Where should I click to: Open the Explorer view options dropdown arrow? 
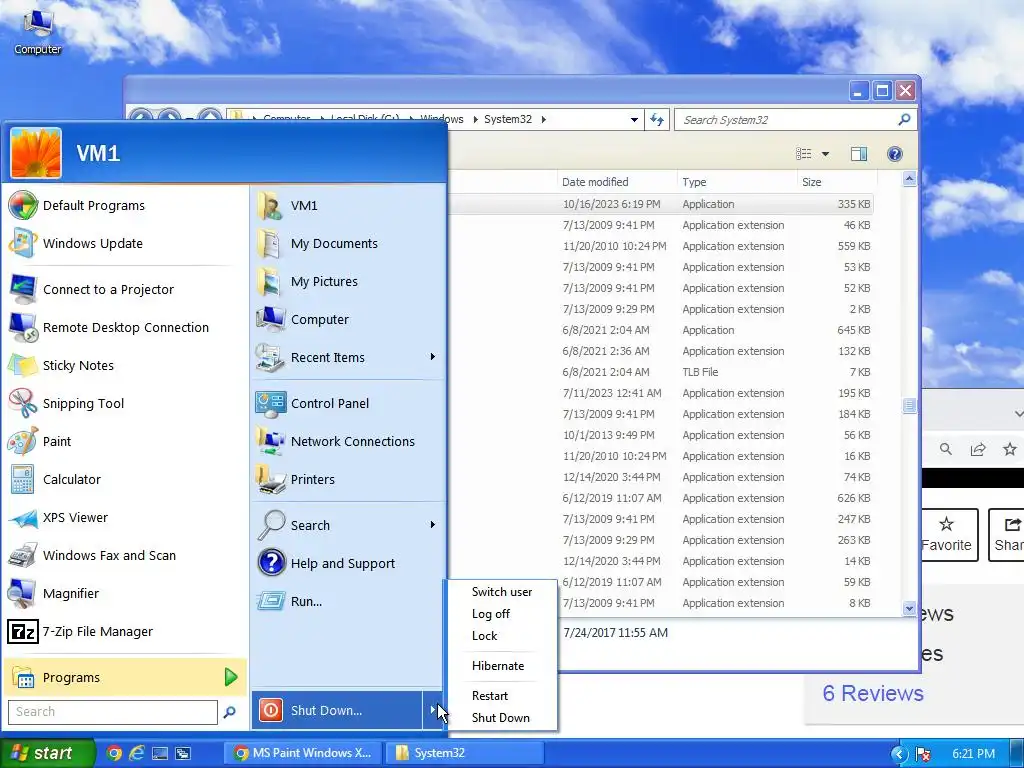[x=825, y=154]
